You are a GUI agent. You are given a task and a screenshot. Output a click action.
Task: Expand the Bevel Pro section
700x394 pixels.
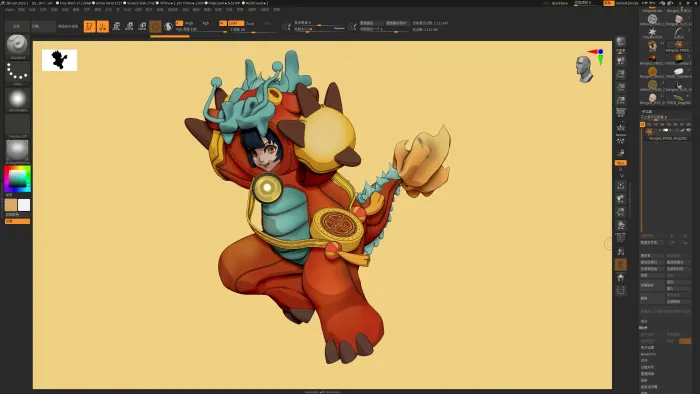(x=648, y=354)
